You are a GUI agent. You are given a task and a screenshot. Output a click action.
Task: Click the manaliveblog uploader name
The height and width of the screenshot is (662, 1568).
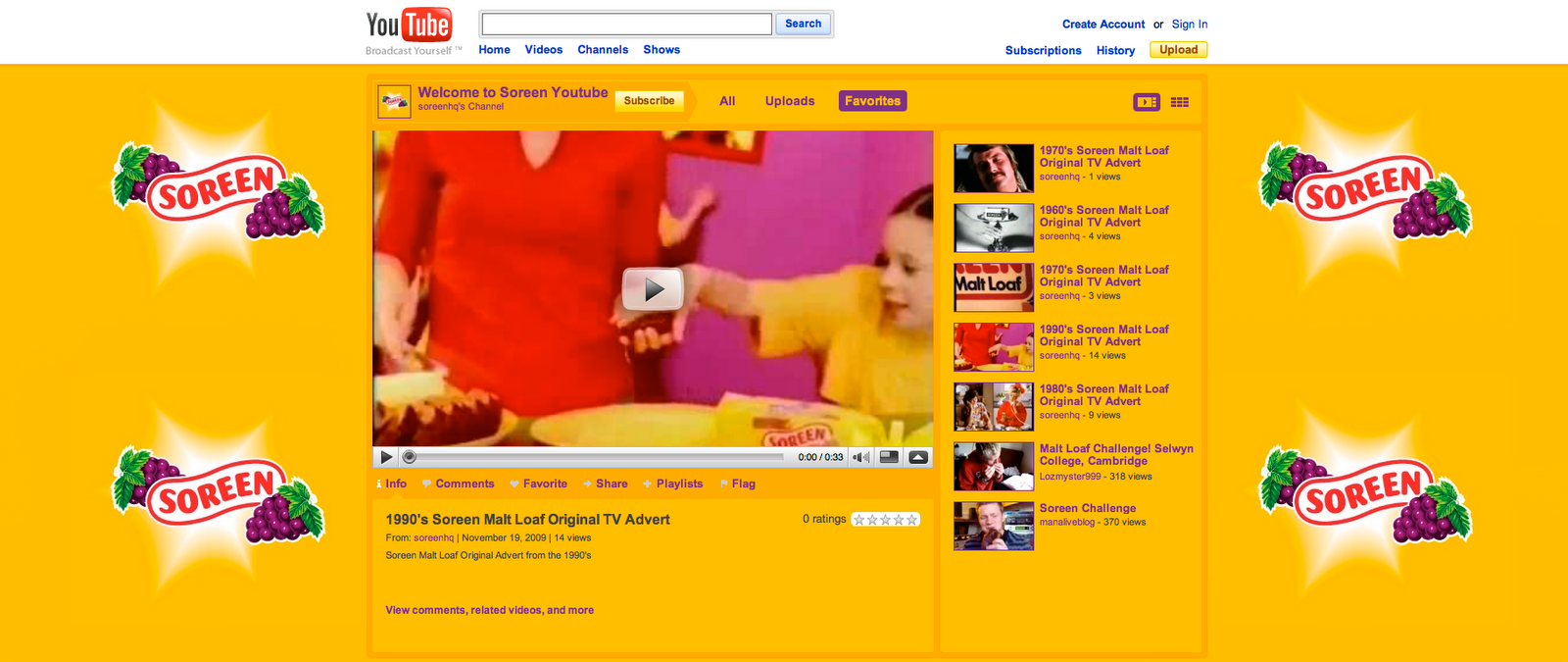click(x=1067, y=522)
